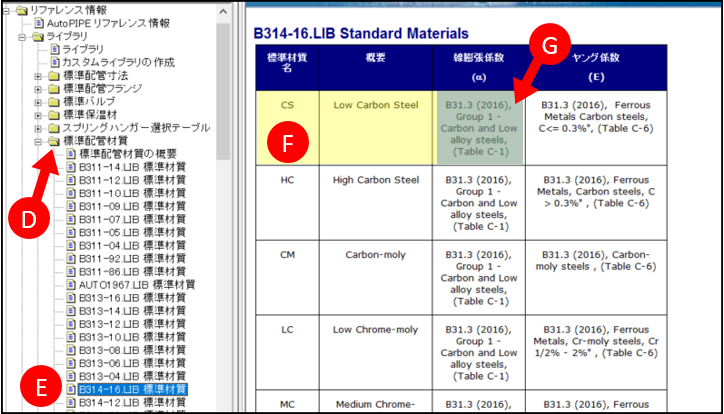The height and width of the screenshot is (414, 724).
Task: Open the B313-14.LIB 標準材質 topic
Action: point(132,311)
